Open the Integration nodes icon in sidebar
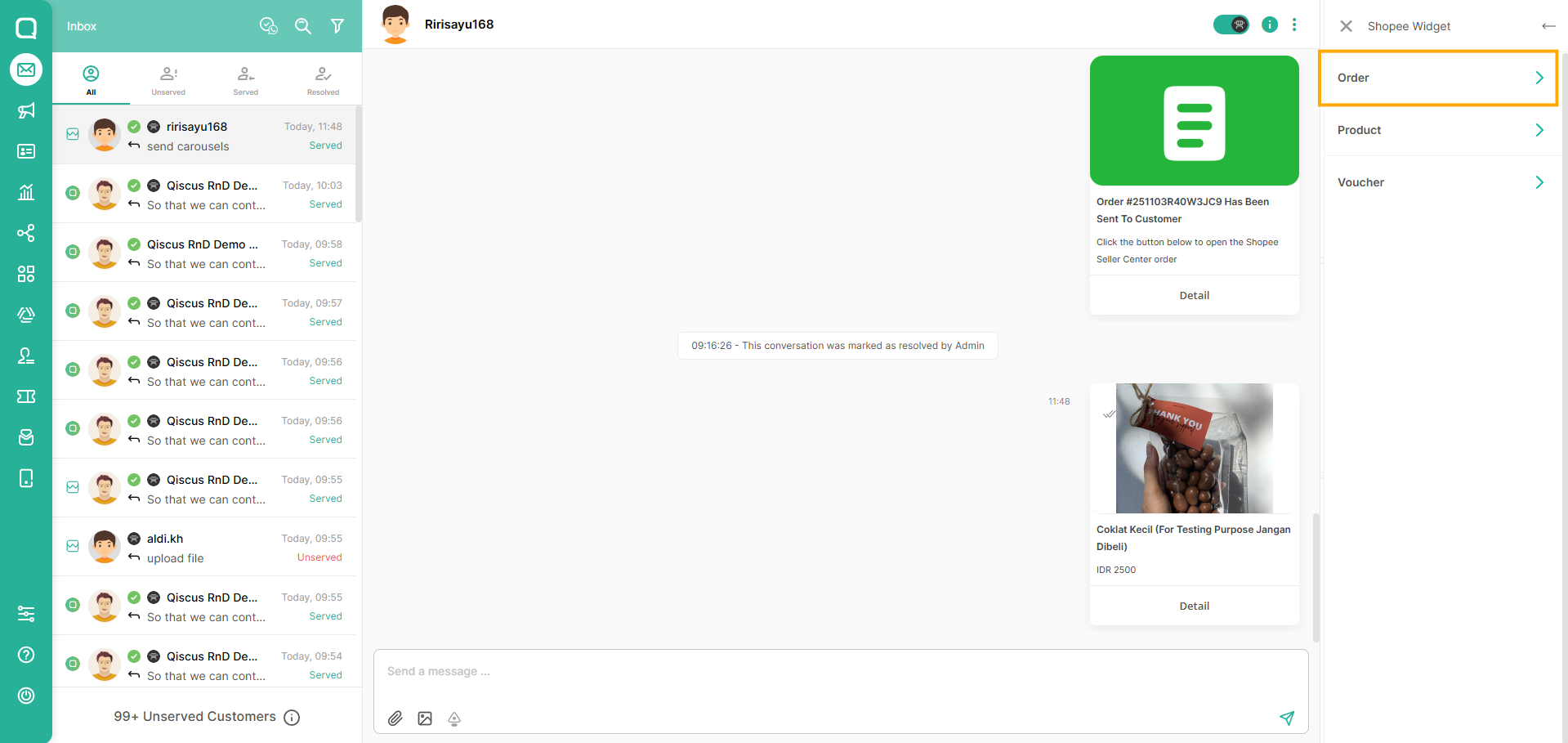1568x743 pixels. pos(26,233)
